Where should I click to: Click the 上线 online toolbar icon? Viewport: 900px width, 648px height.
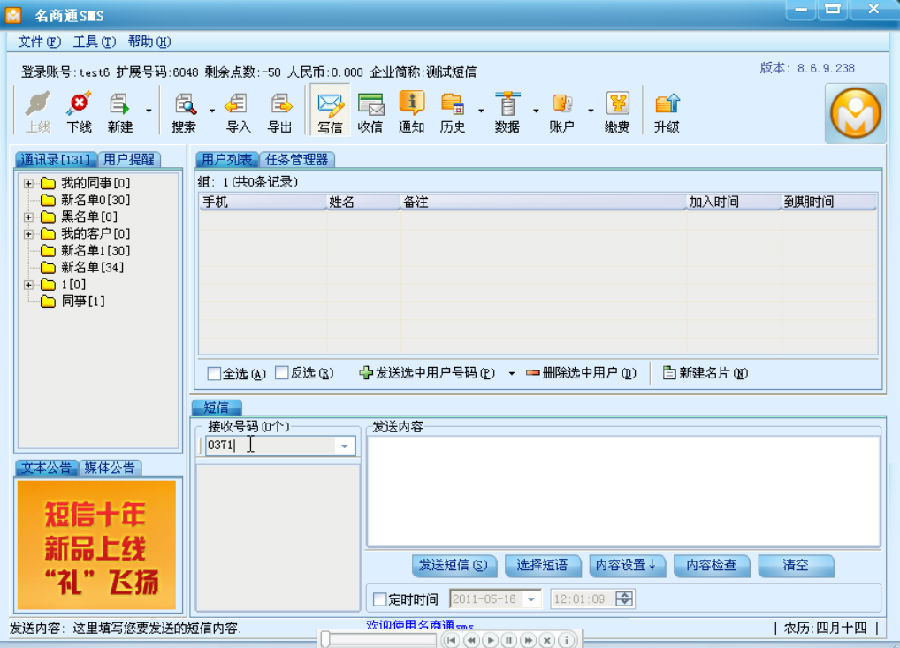coord(38,112)
